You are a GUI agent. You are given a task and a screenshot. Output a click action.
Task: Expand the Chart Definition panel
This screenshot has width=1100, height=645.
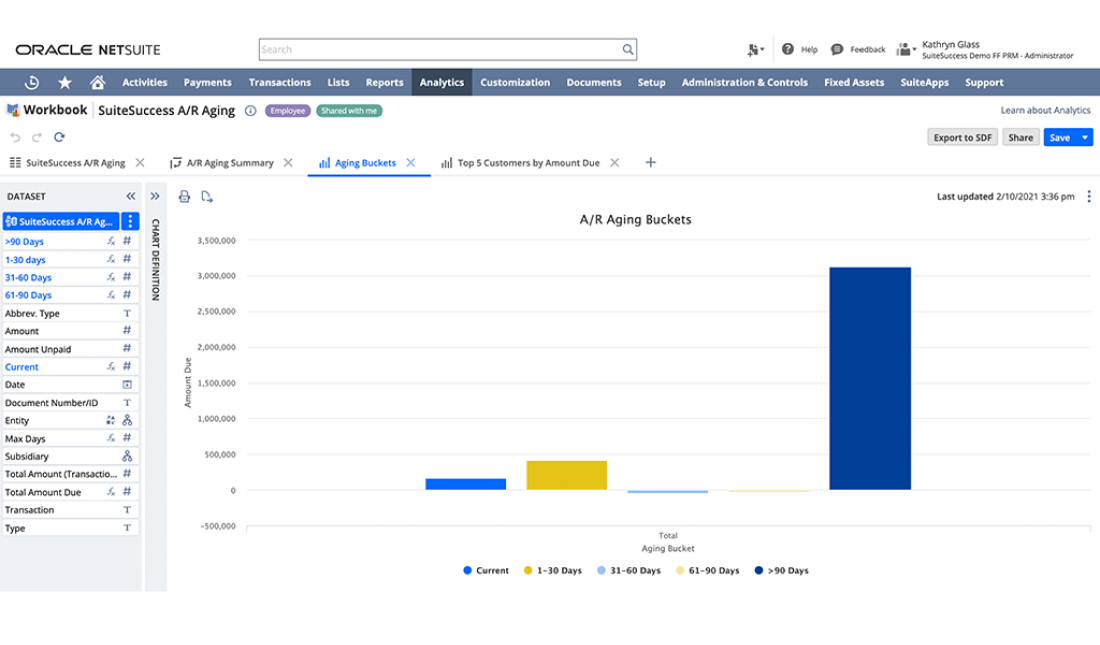(155, 197)
